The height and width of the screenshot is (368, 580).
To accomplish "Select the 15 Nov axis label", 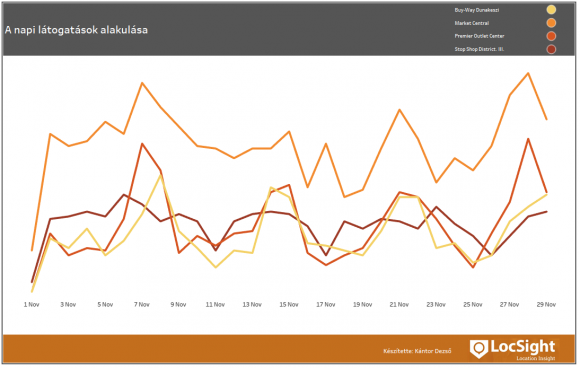I will point(289,304).
